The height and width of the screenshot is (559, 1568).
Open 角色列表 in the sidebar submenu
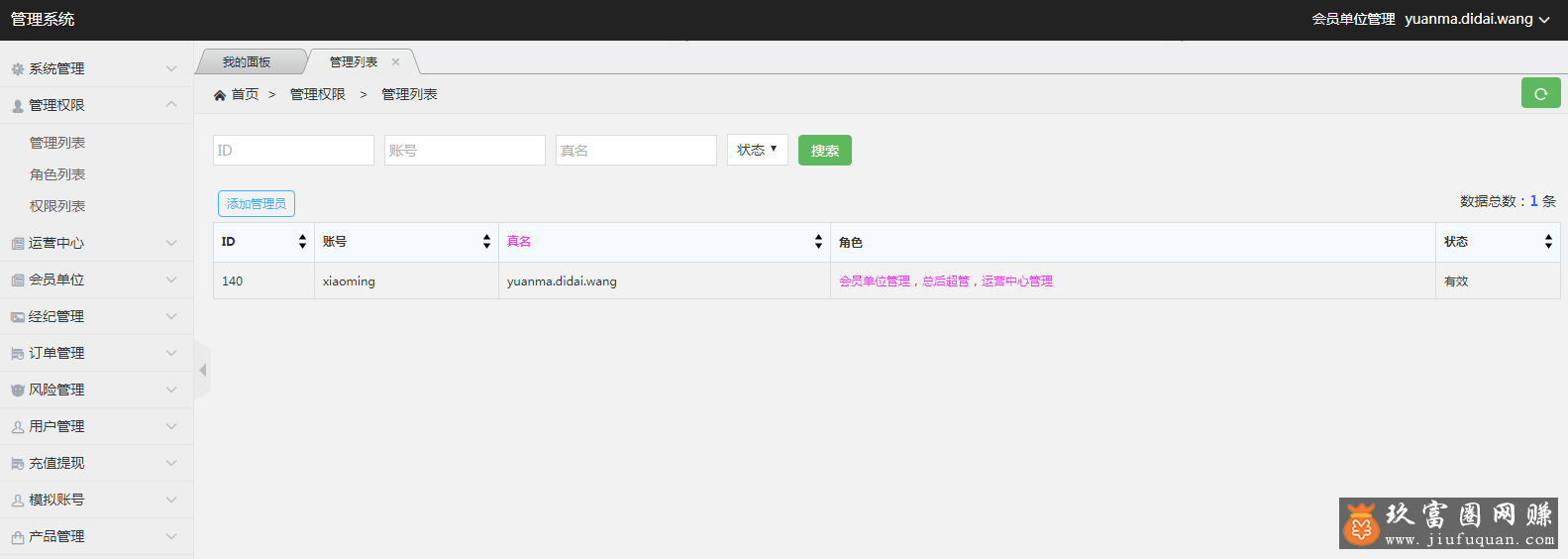pos(57,174)
